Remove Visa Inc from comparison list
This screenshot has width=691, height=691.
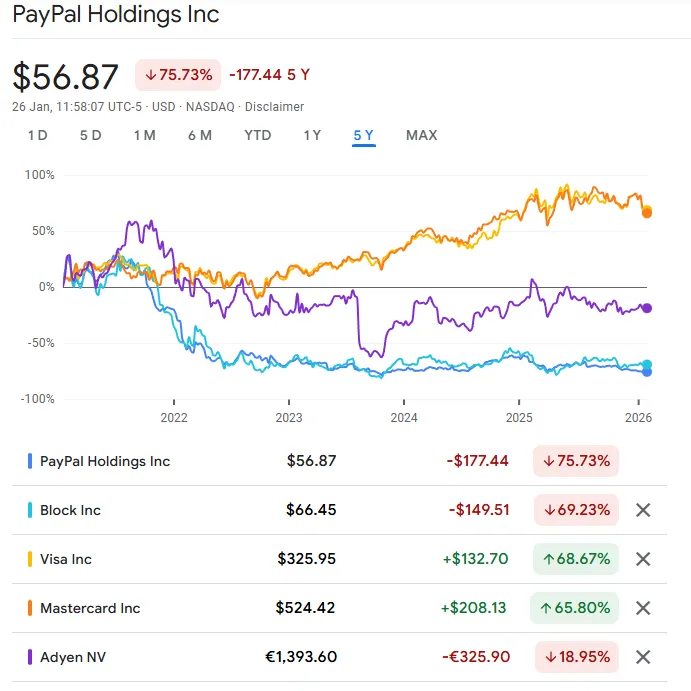pyautogui.click(x=643, y=559)
